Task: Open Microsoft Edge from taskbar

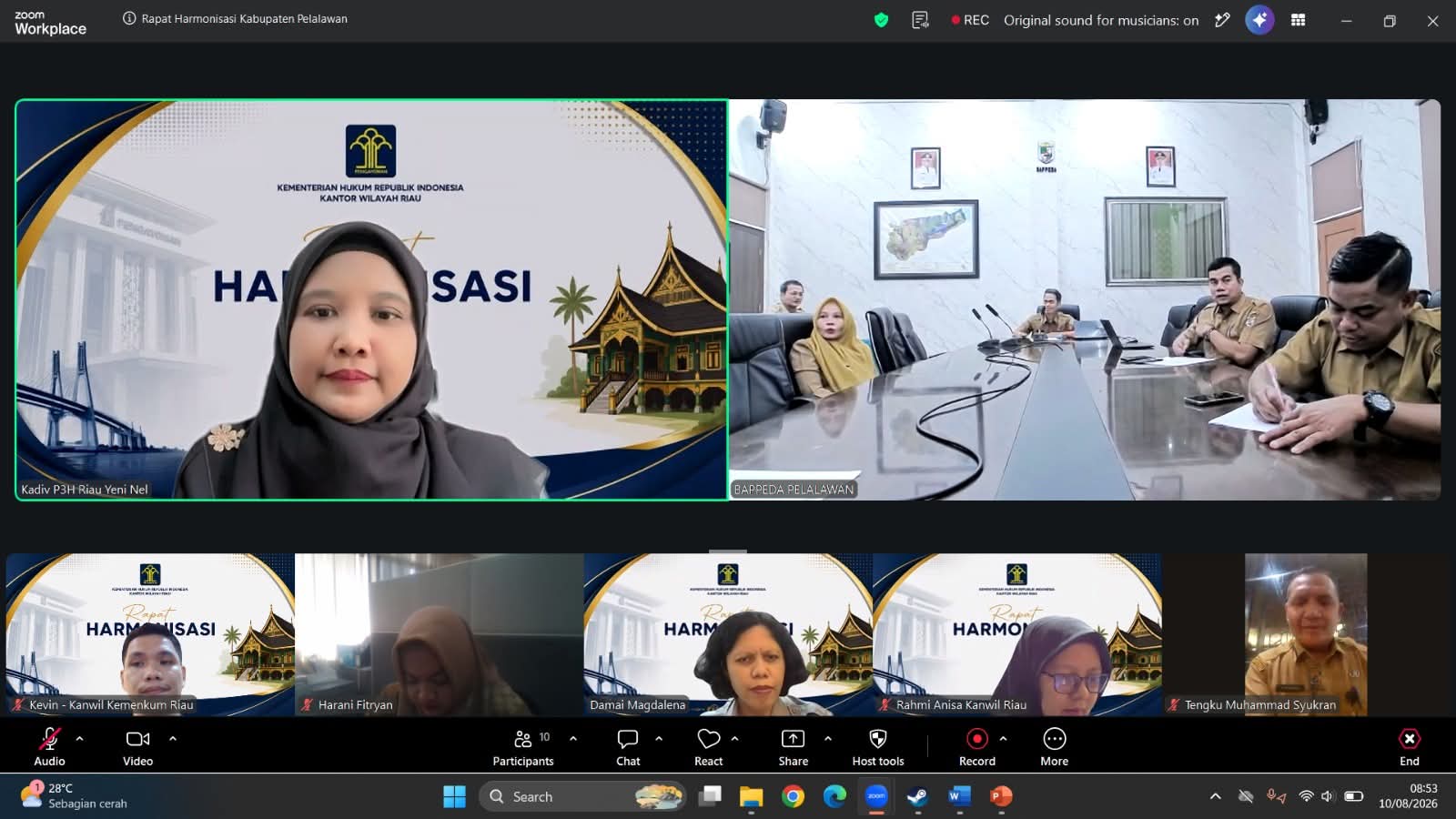Action: [x=834, y=796]
